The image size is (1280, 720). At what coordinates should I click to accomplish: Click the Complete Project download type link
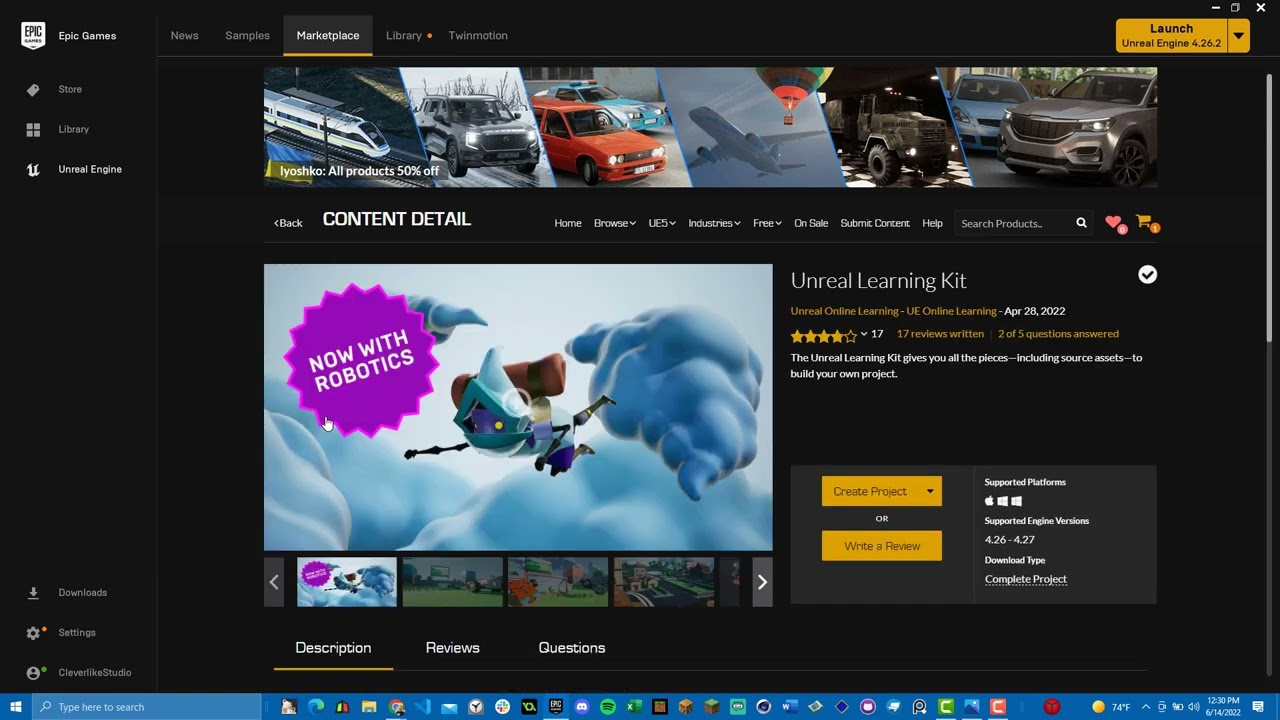(x=1026, y=579)
